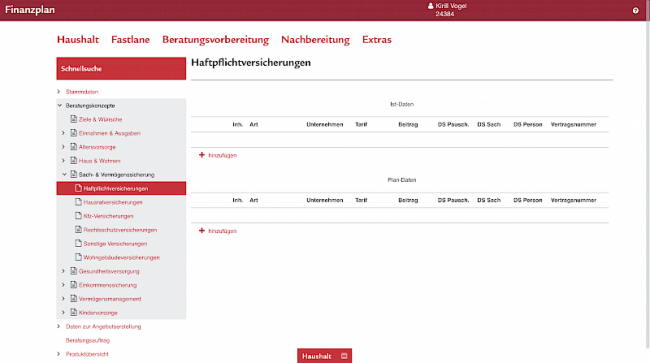The image size is (650, 363).
Task: Click the Plan-Daten table Unternehmen column header
Action: click(x=325, y=200)
